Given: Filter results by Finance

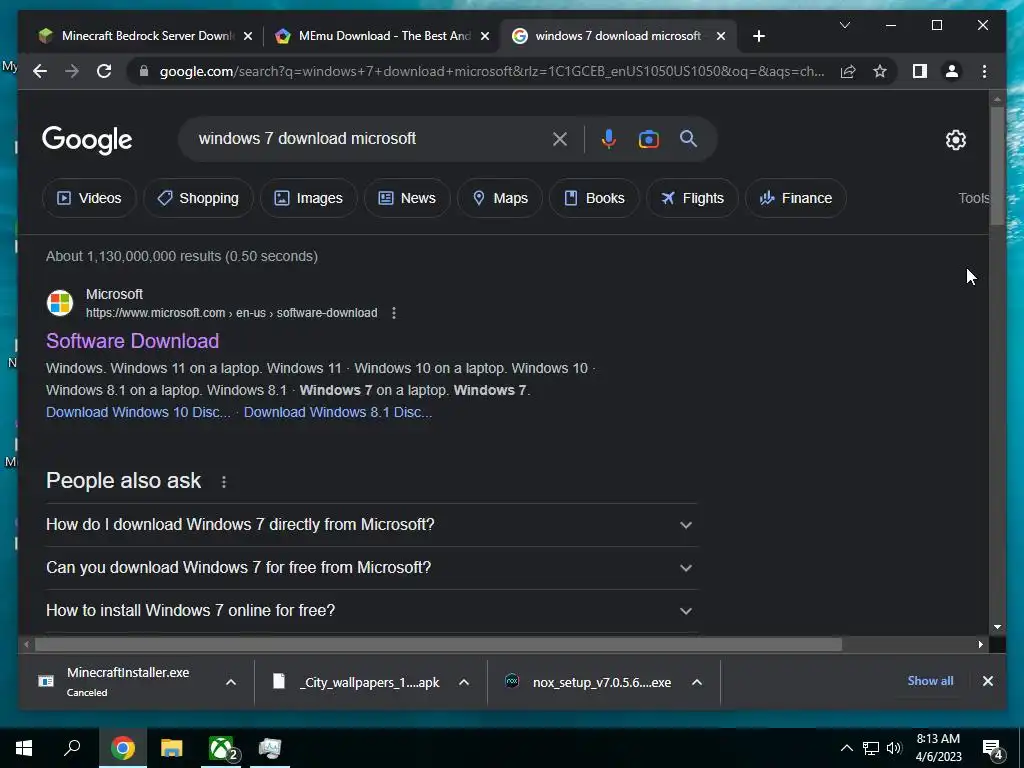Looking at the screenshot, I should (795, 198).
